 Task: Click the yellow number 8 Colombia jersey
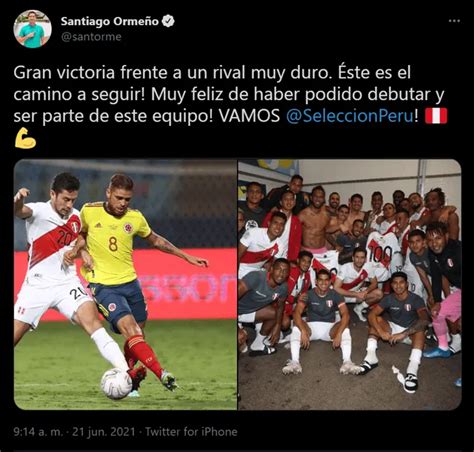113,244
